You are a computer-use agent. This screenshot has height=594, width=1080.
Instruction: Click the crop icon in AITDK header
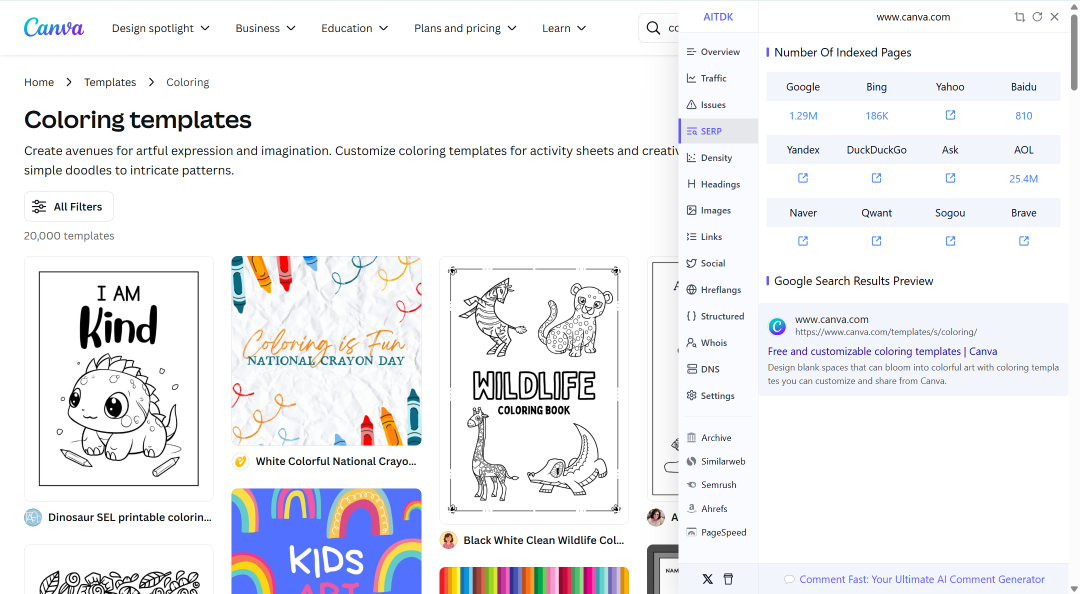[1019, 17]
